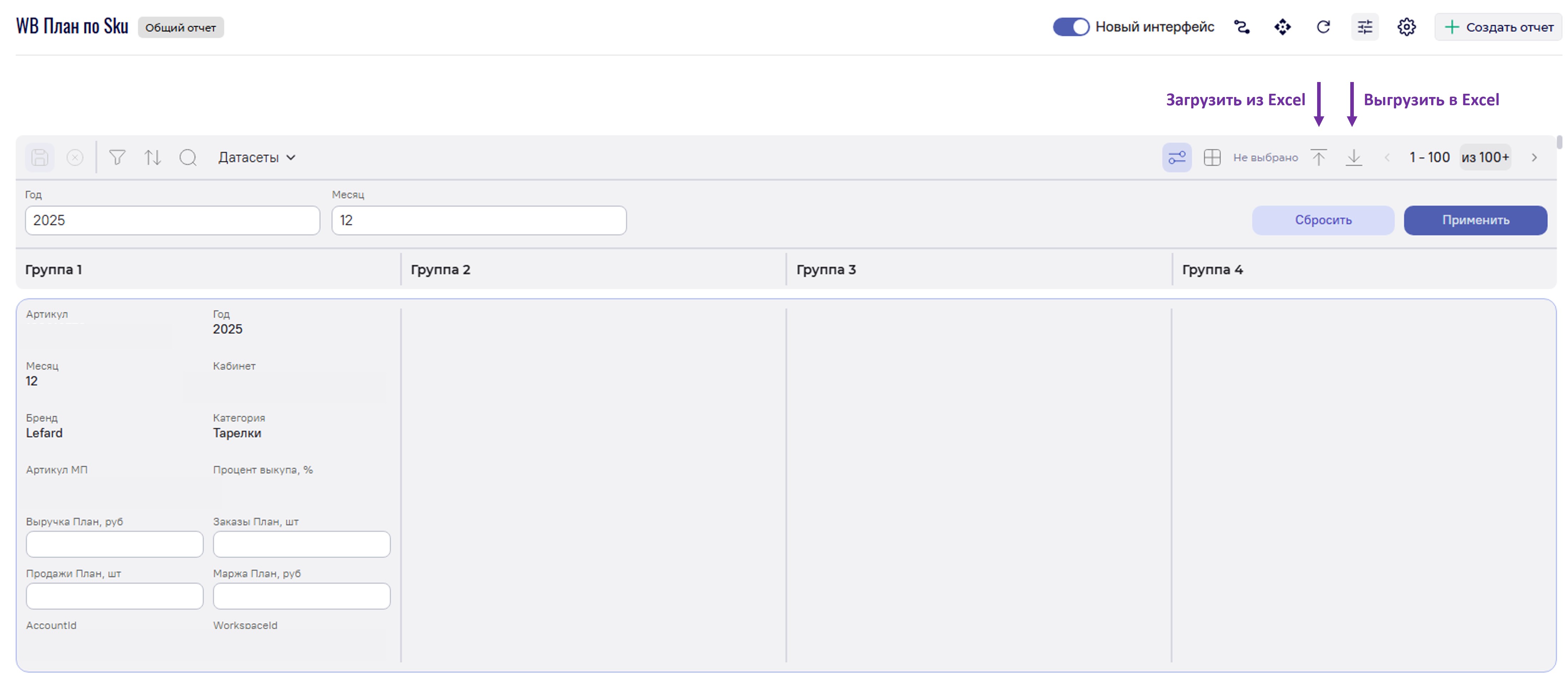Click the refresh report icon
Image resolution: width=1568 pixels, height=680 pixels.
[x=1323, y=27]
